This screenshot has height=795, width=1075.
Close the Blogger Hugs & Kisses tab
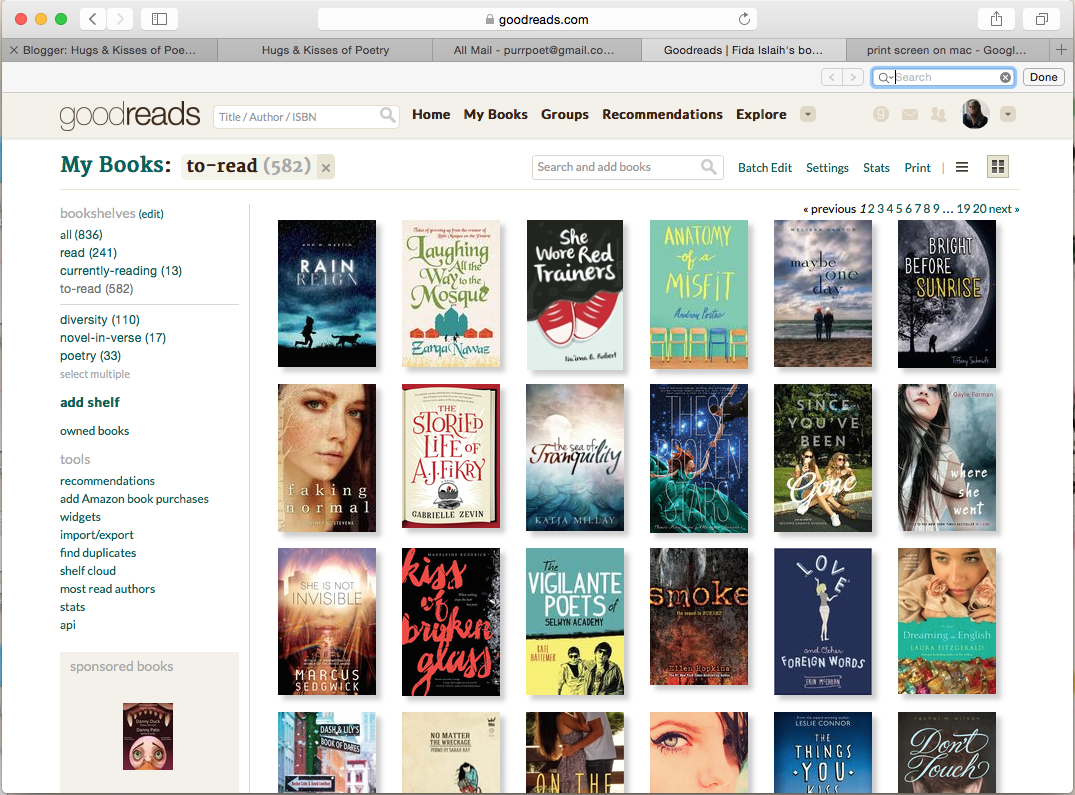click(x=14, y=50)
